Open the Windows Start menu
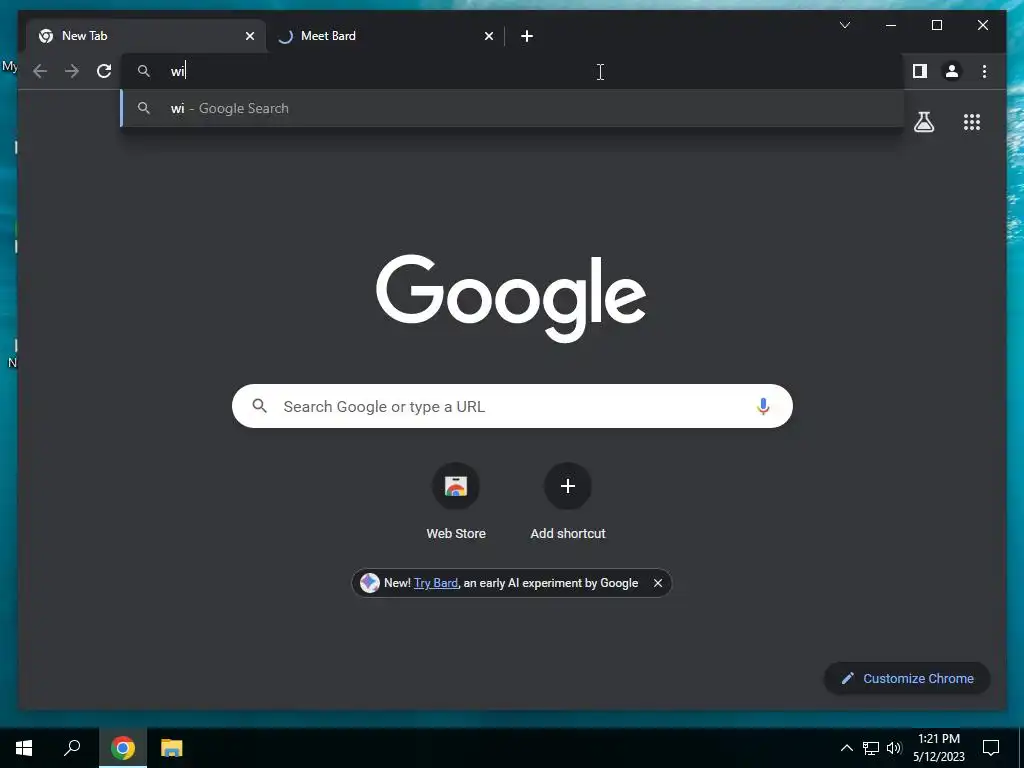 pyautogui.click(x=24, y=748)
